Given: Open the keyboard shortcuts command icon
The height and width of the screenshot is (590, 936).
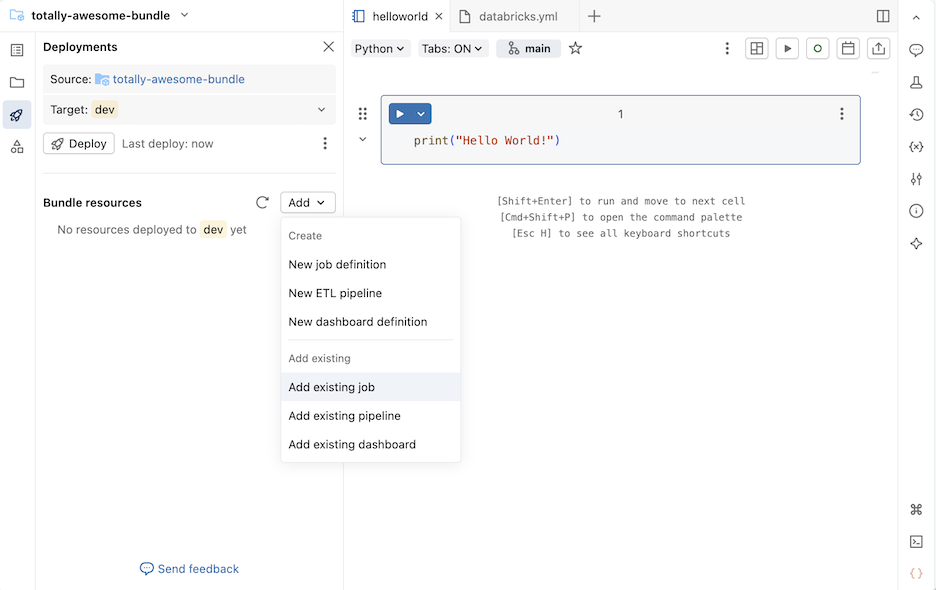Looking at the screenshot, I should point(916,509).
